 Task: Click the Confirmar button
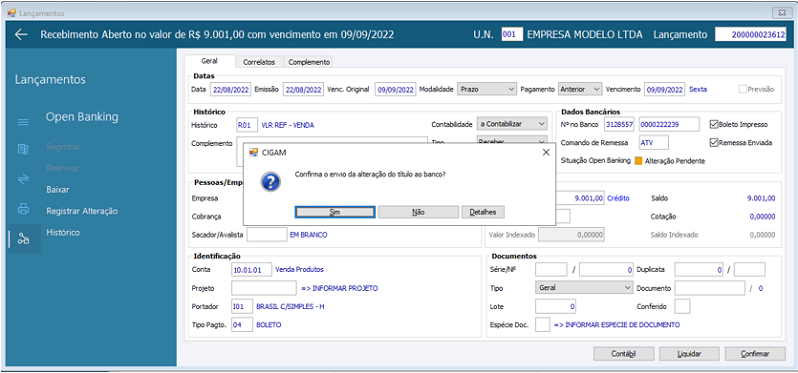pyautogui.click(x=755, y=354)
